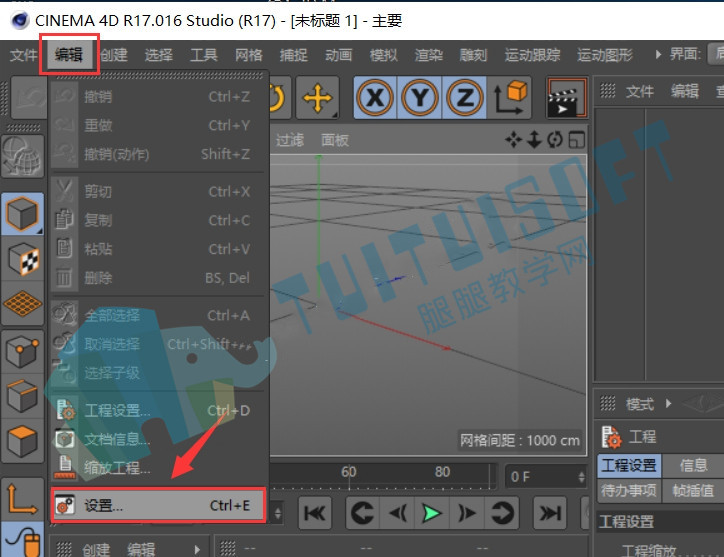Viewport: 724px width, 557px height.
Task: Expand the arrow next to 模式
Action: (x=668, y=404)
